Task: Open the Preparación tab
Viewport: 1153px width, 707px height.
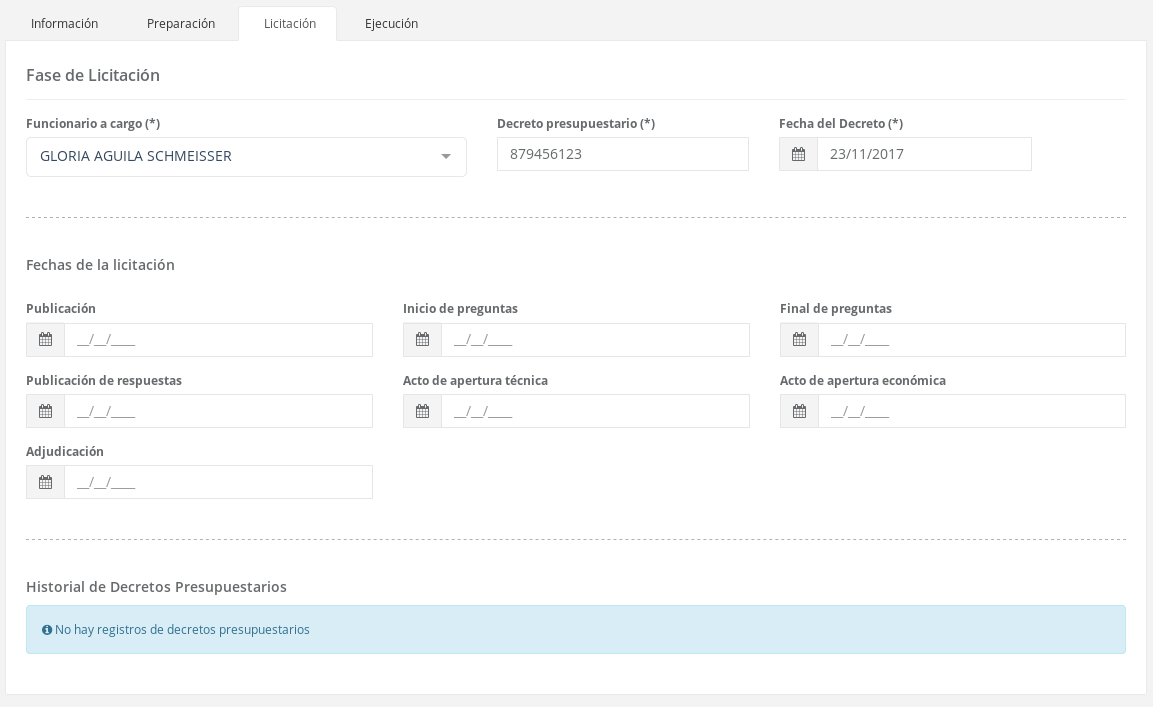Action: click(x=181, y=23)
